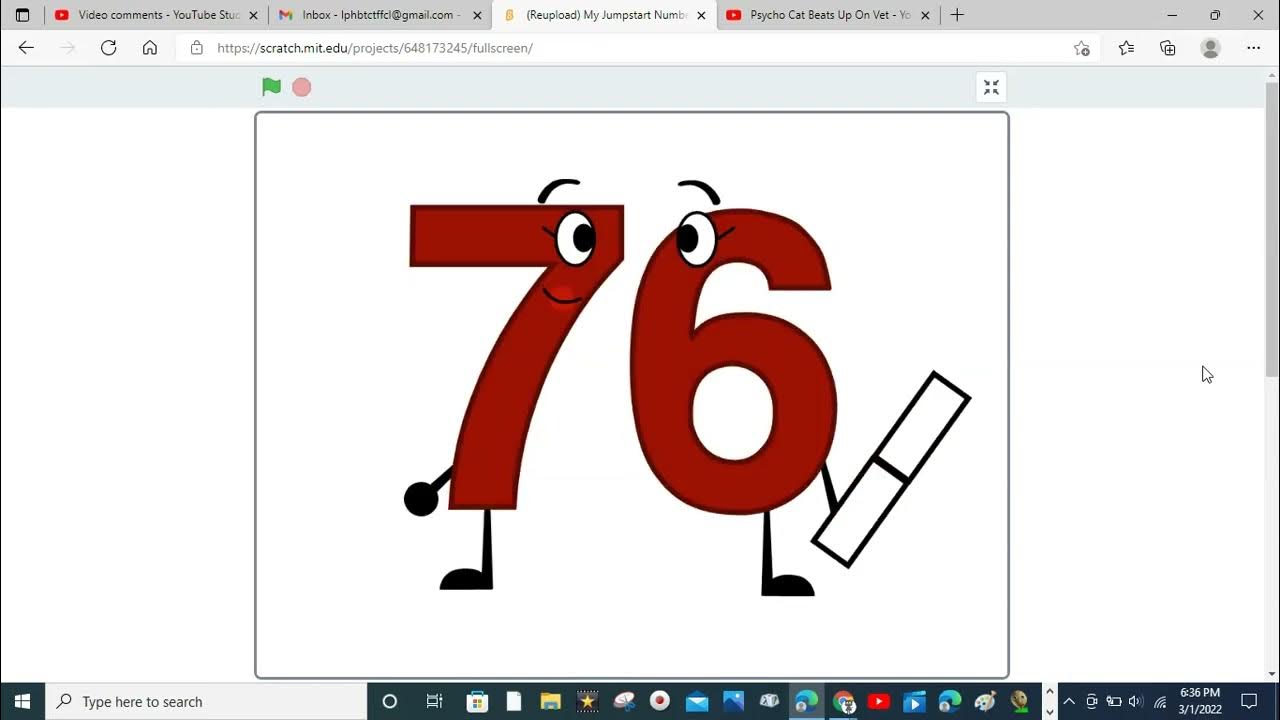Open Google Chrome from taskbar
The height and width of the screenshot is (720, 1280).
[843, 701]
